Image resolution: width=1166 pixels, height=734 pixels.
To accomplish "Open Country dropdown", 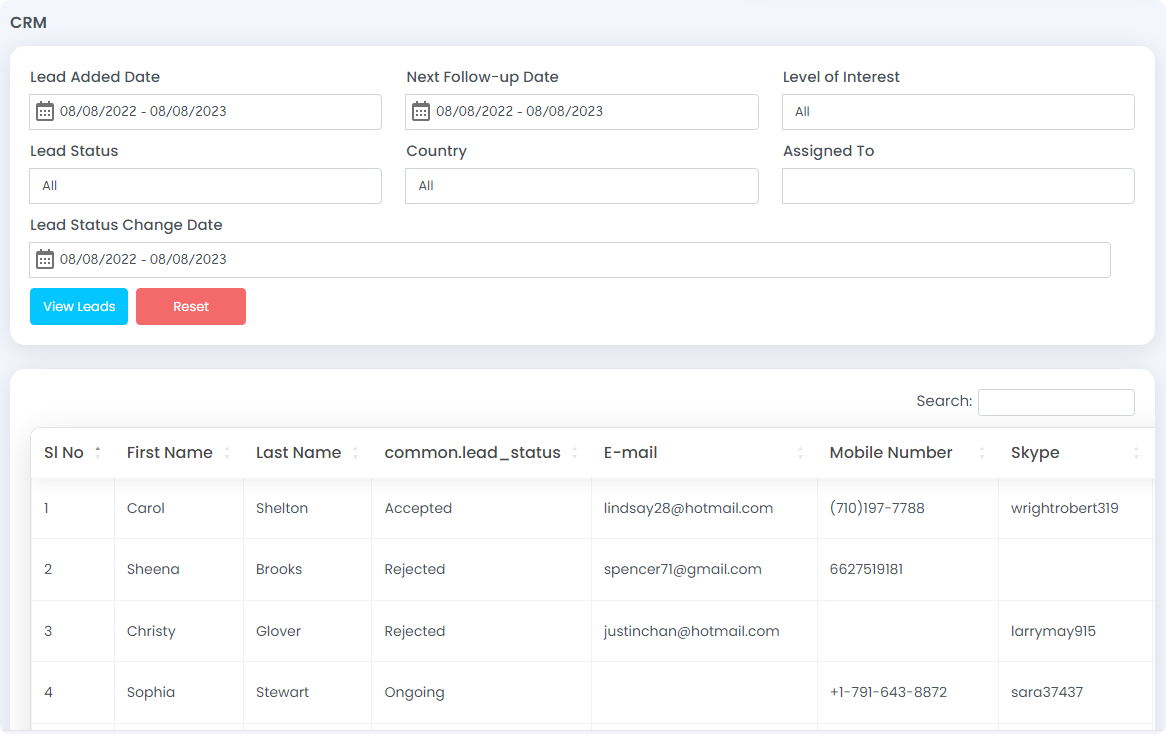I will pyautogui.click(x=582, y=186).
